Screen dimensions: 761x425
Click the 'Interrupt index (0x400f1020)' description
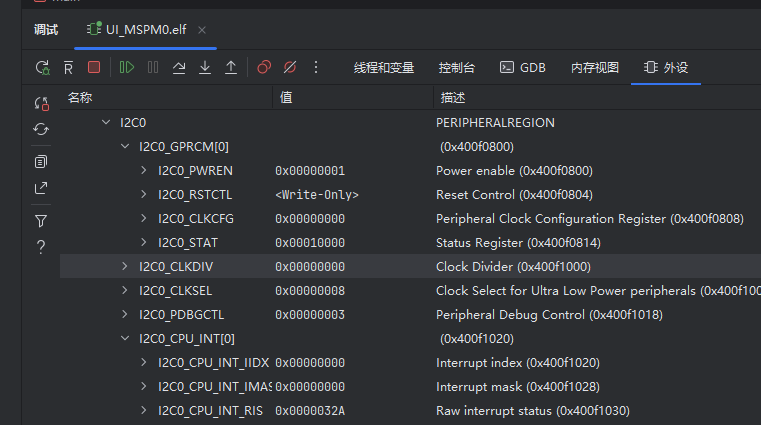pos(517,363)
